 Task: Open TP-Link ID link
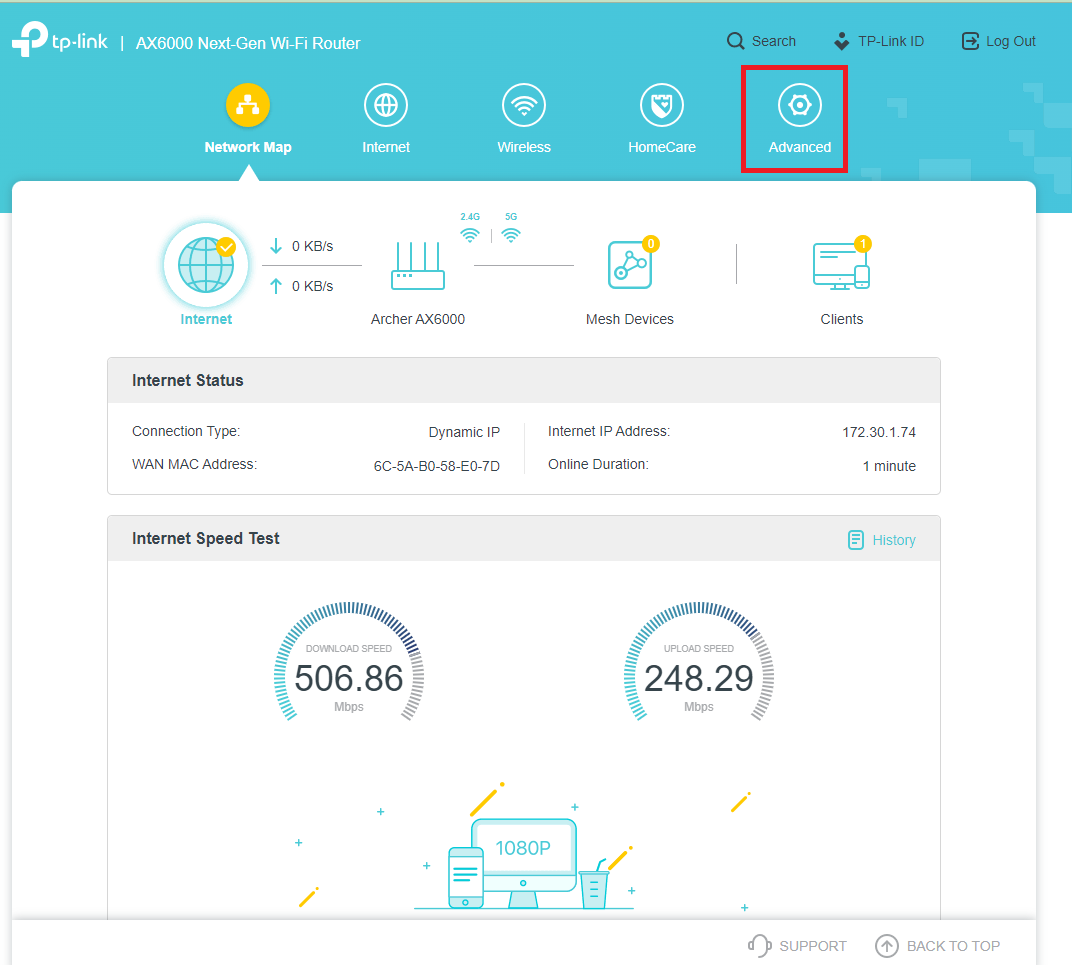tap(891, 41)
